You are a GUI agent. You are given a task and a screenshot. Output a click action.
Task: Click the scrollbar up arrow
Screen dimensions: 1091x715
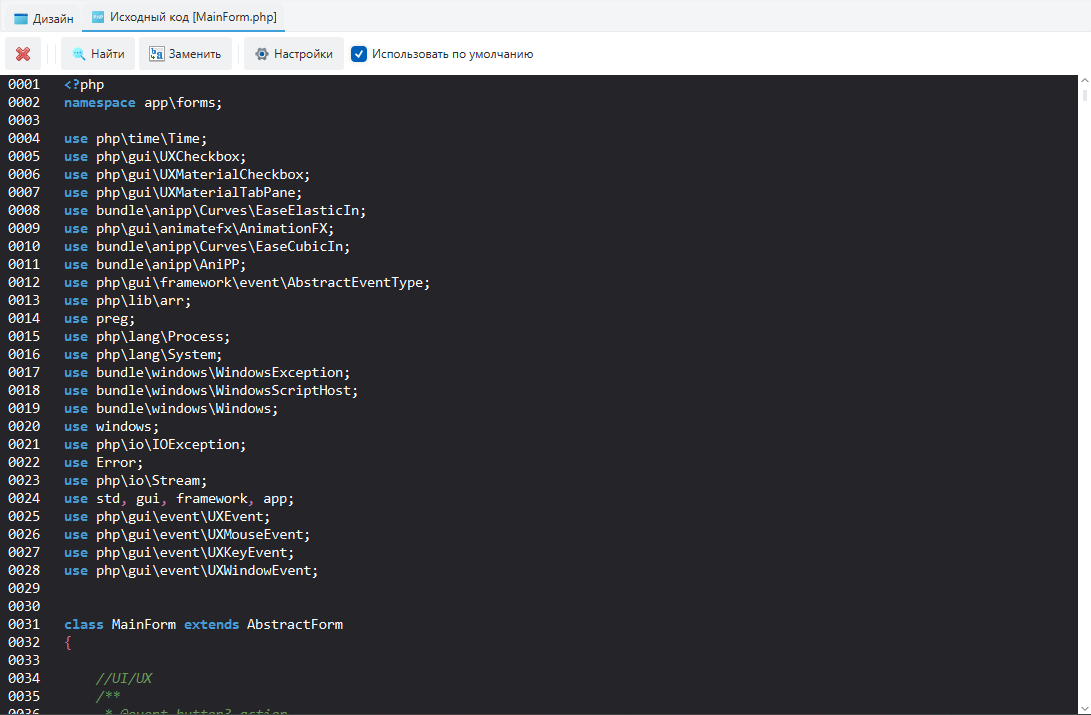click(1083, 82)
